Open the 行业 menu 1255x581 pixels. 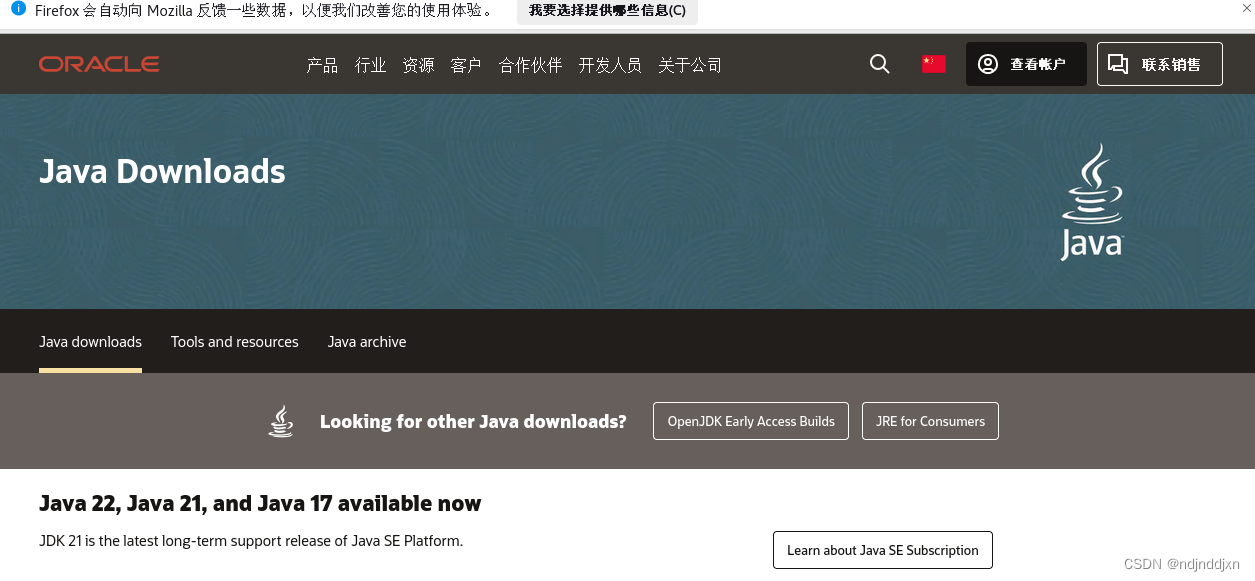tap(370, 65)
